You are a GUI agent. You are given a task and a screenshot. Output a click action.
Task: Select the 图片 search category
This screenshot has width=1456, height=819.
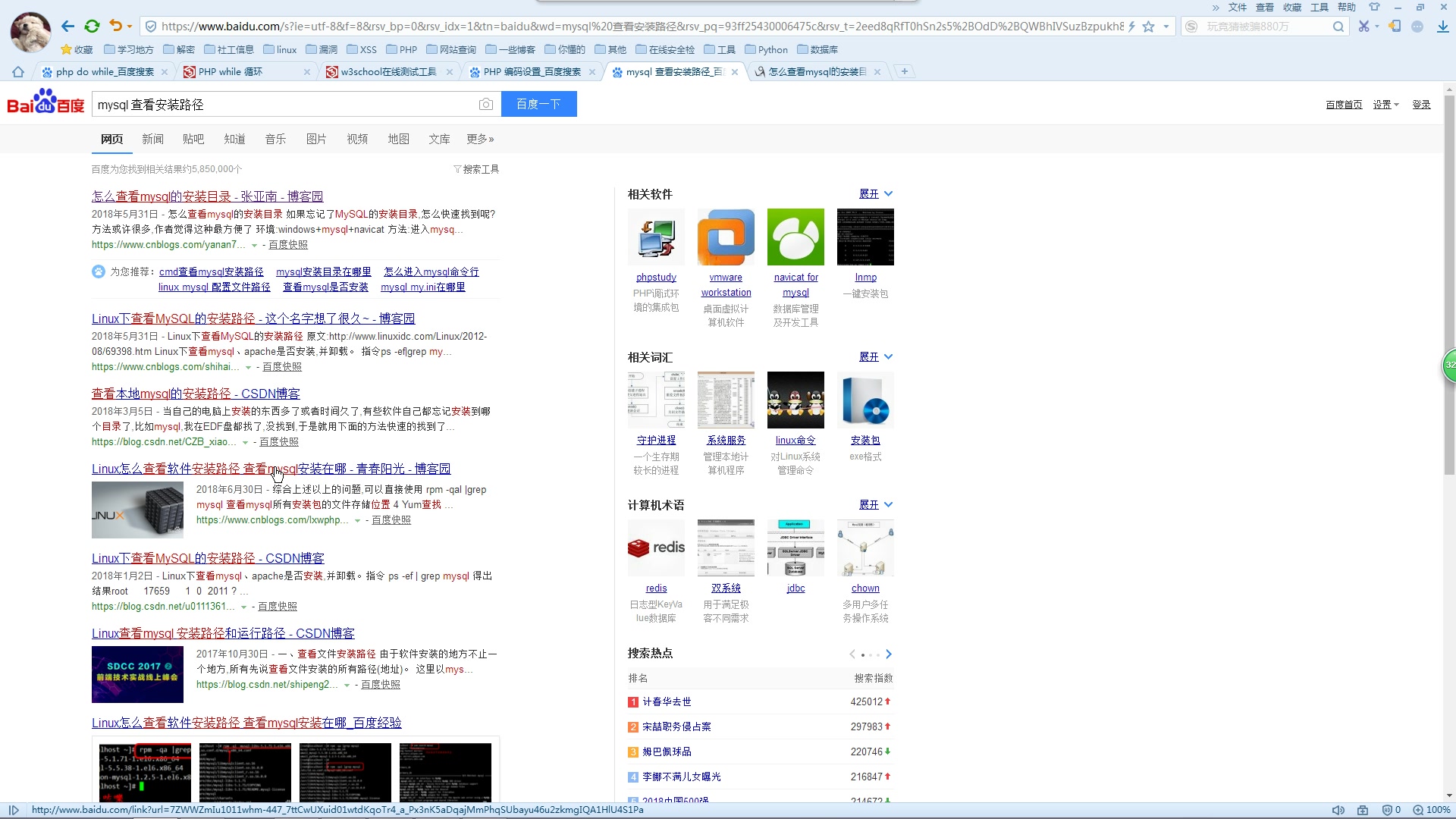click(x=316, y=140)
